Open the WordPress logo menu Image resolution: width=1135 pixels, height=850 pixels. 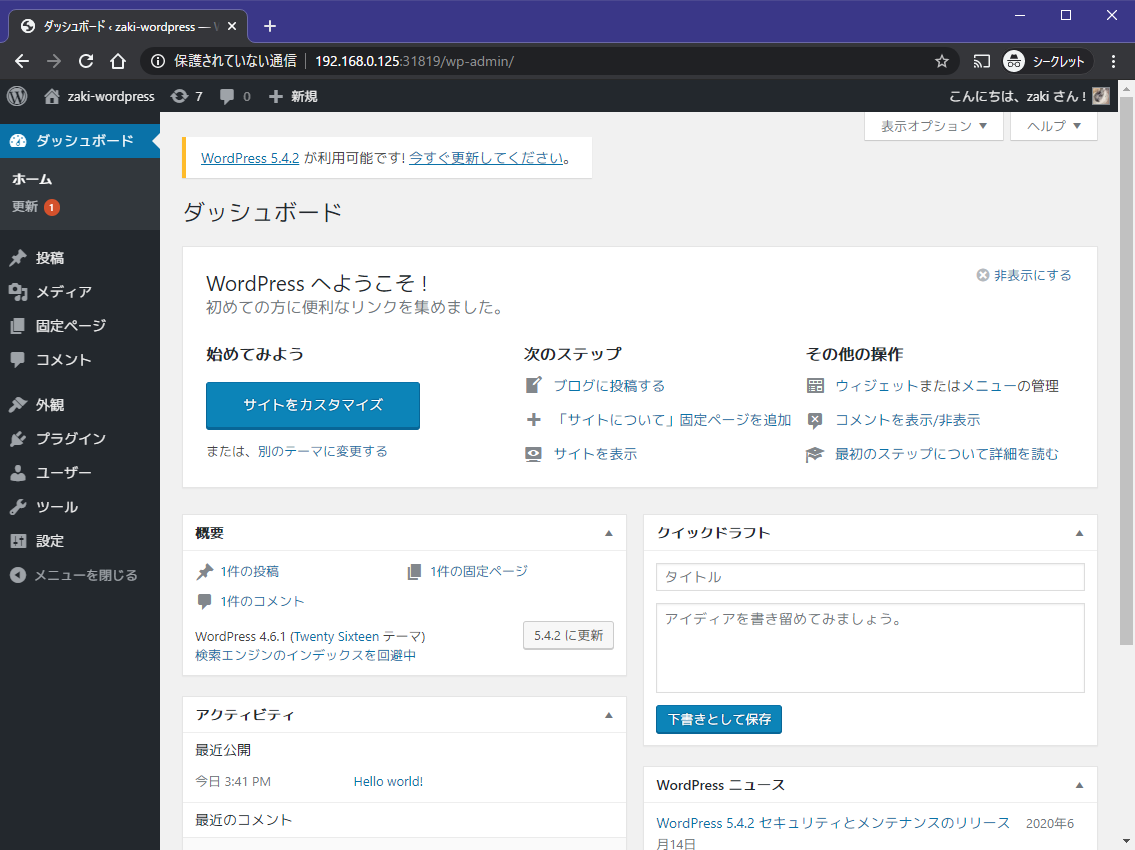coord(17,96)
